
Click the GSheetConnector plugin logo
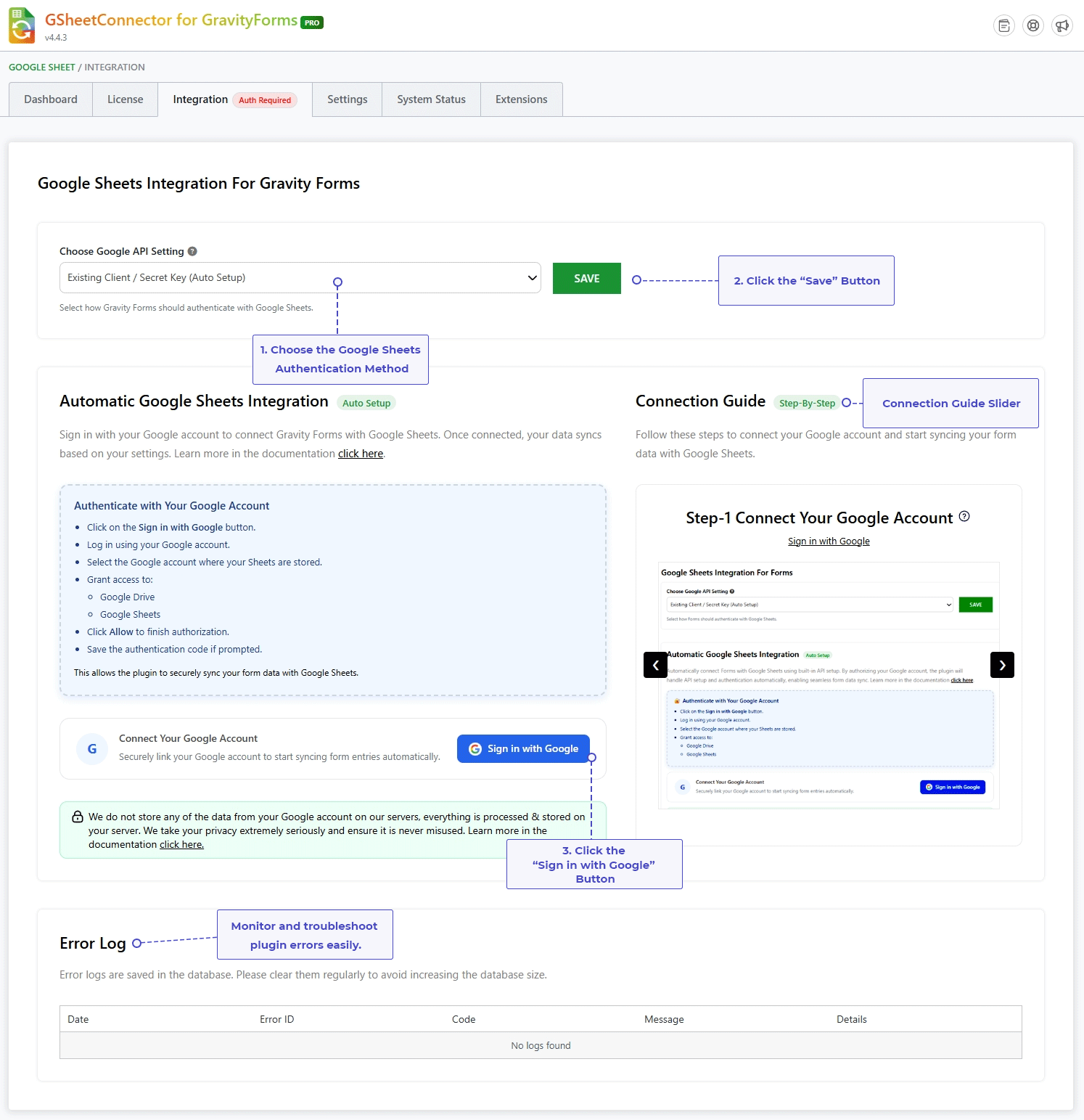[x=22, y=25]
